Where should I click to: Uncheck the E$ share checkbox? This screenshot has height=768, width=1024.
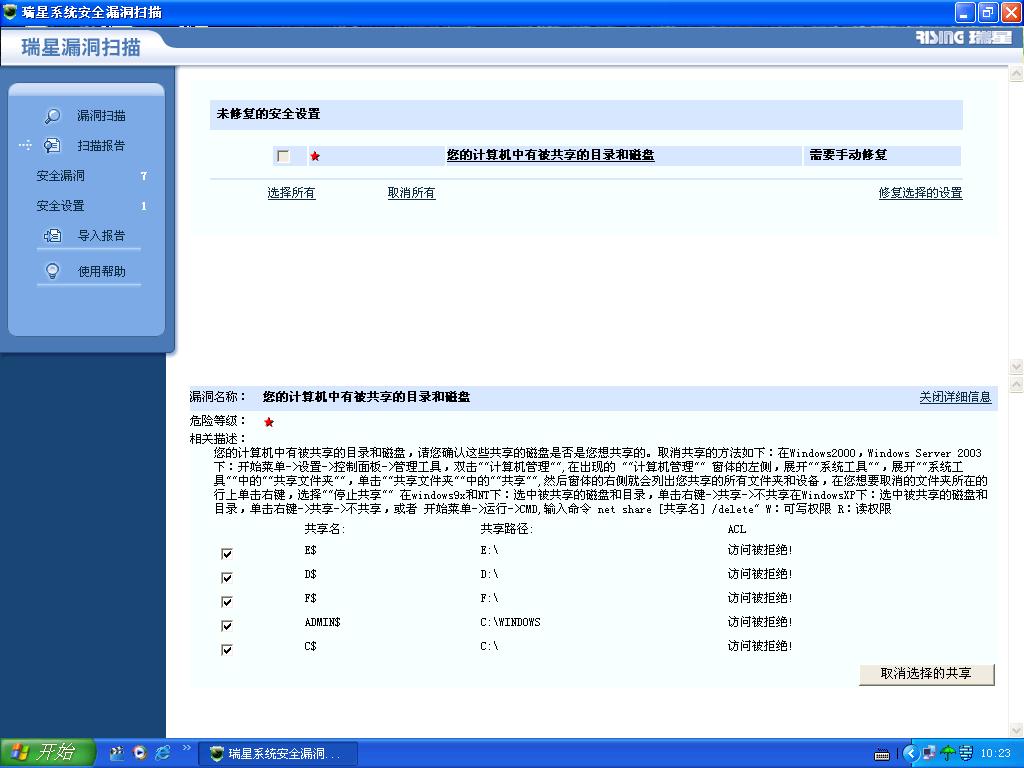coord(227,554)
